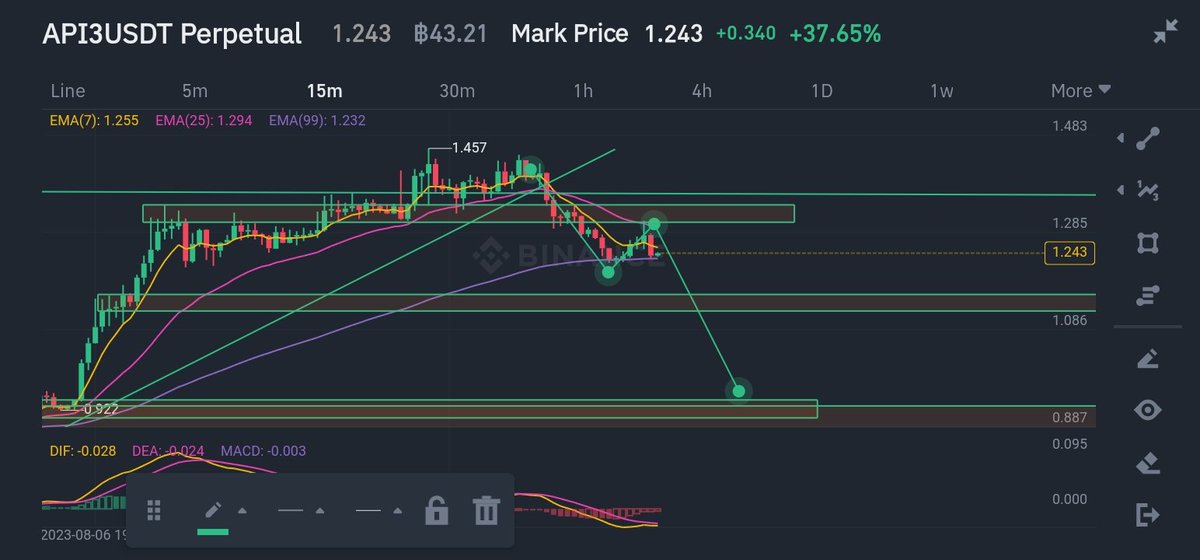1200x560 pixels.
Task: Select the 15m timeframe
Action: point(324,91)
